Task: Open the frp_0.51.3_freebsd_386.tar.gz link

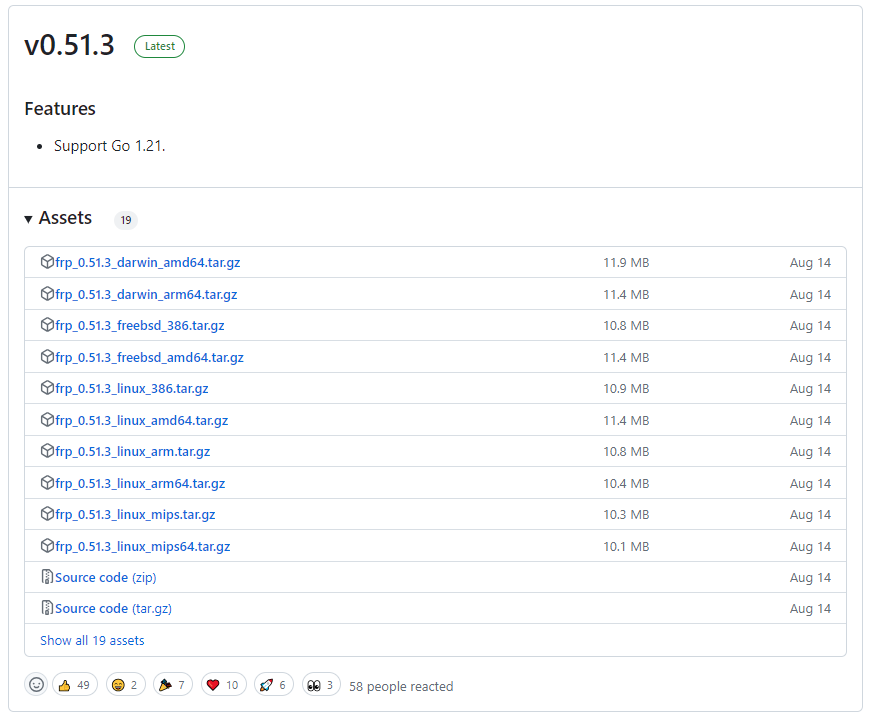Action: (x=140, y=326)
